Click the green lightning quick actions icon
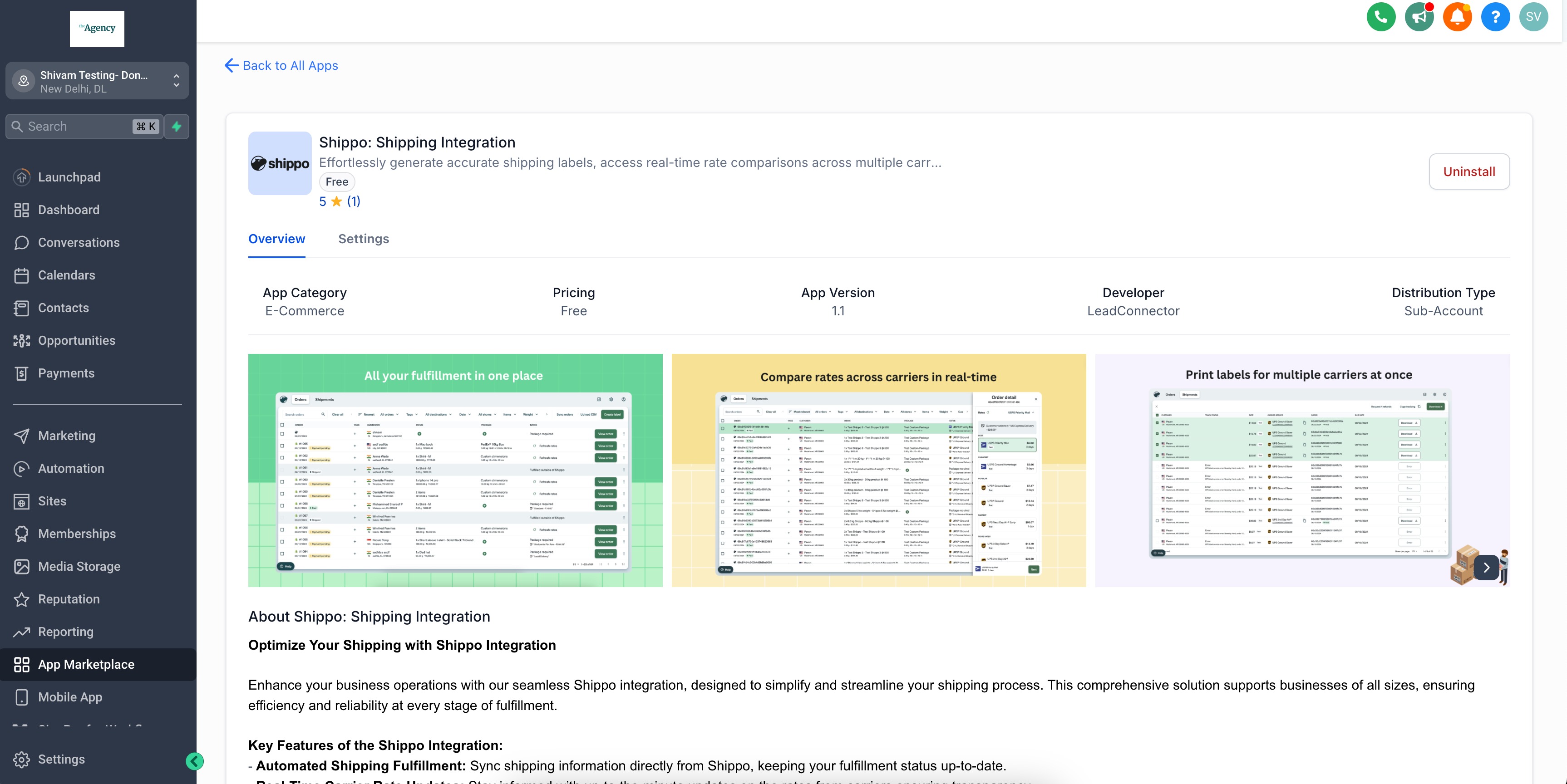1567x784 pixels. click(177, 127)
